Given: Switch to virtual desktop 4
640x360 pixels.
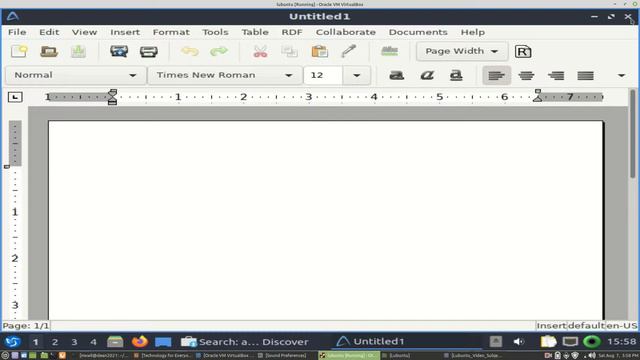Looking at the screenshot, I should [x=93, y=342].
